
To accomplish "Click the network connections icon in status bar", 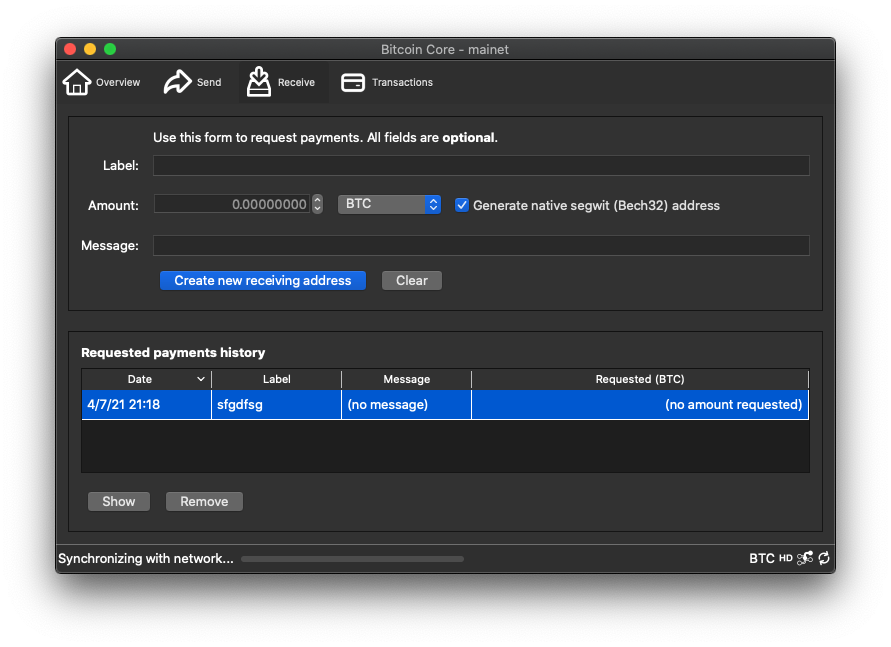I will (x=805, y=559).
